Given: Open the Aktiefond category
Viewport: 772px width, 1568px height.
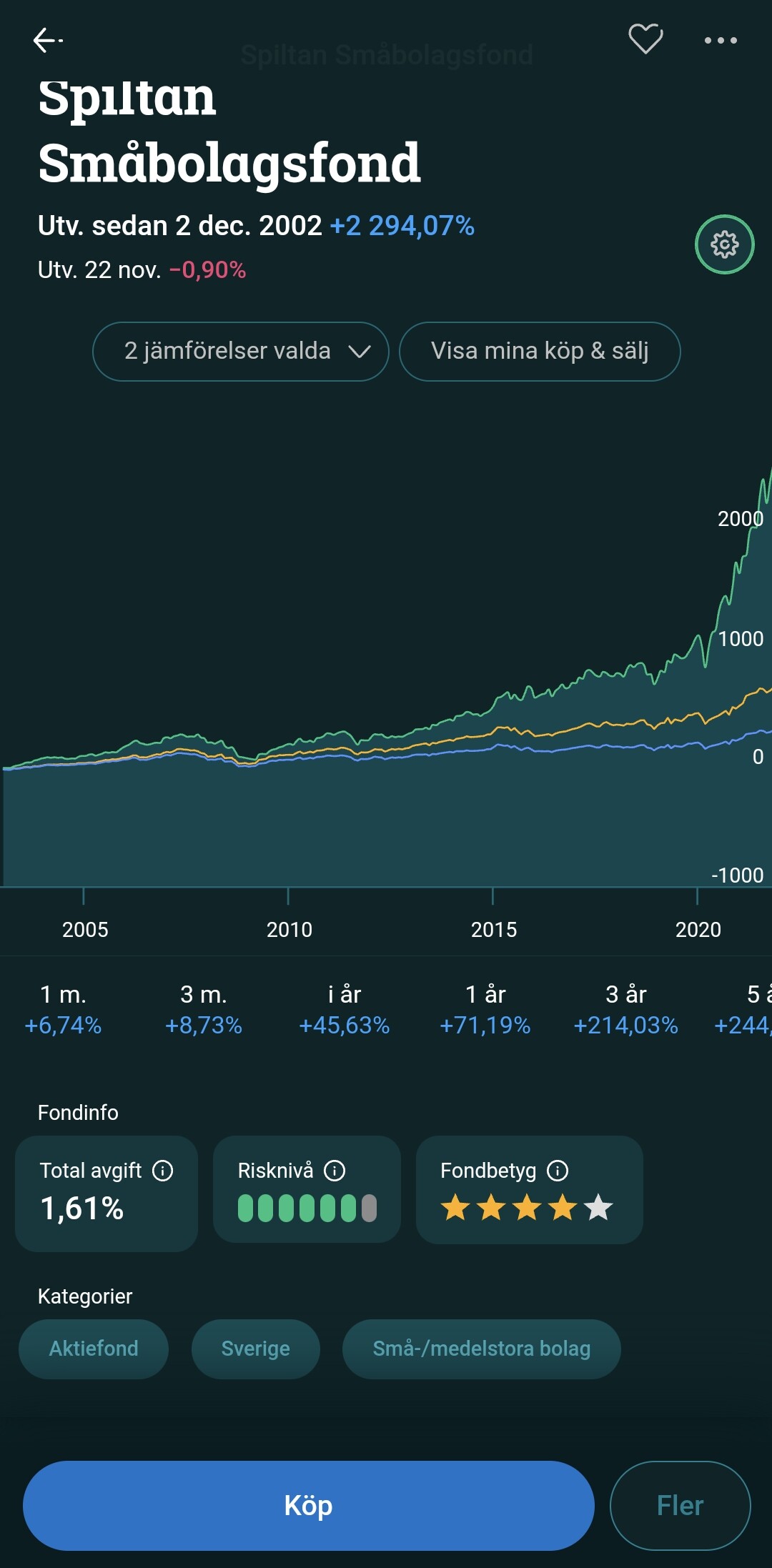Looking at the screenshot, I should click(94, 1349).
